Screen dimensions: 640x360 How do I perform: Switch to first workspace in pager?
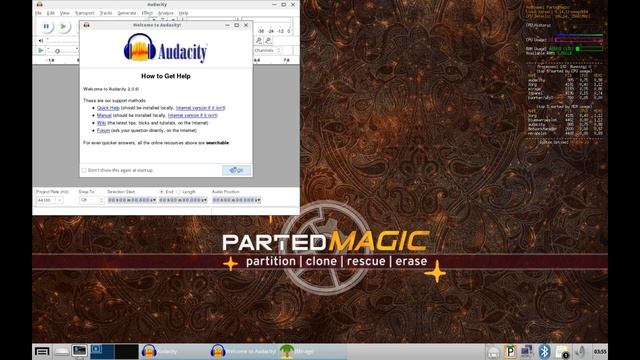tap(102, 351)
